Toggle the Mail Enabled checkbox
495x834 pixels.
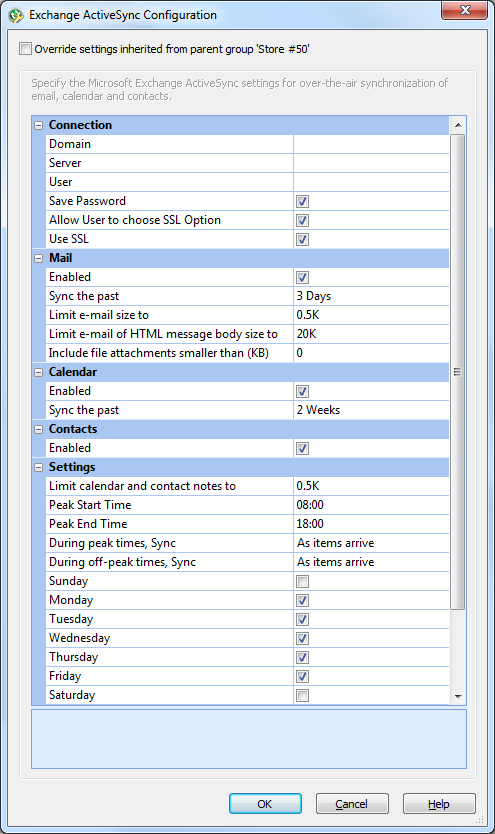[x=303, y=278]
